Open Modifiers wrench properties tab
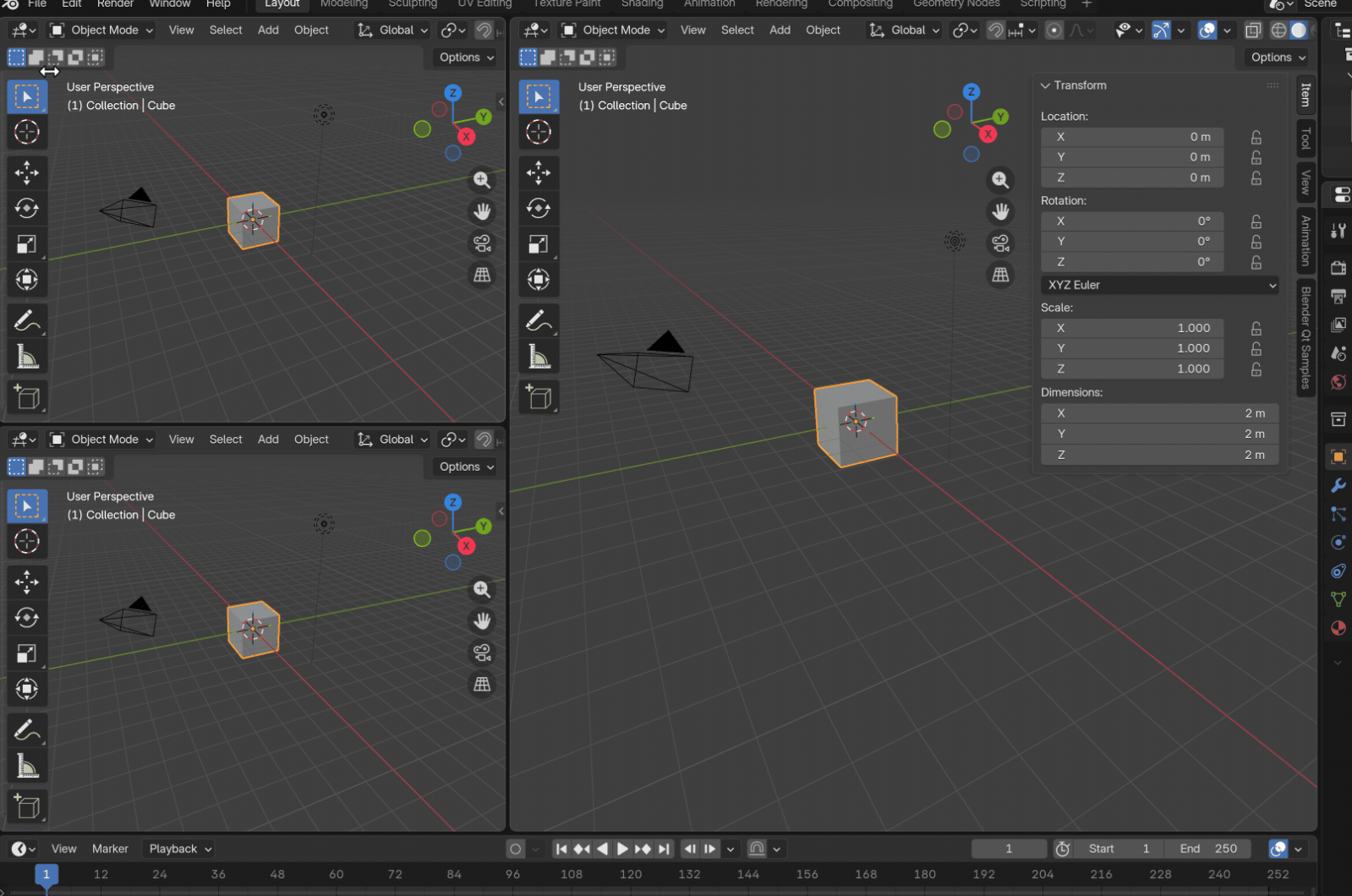The width and height of the screenshot is (1352, 896). 1338,485
